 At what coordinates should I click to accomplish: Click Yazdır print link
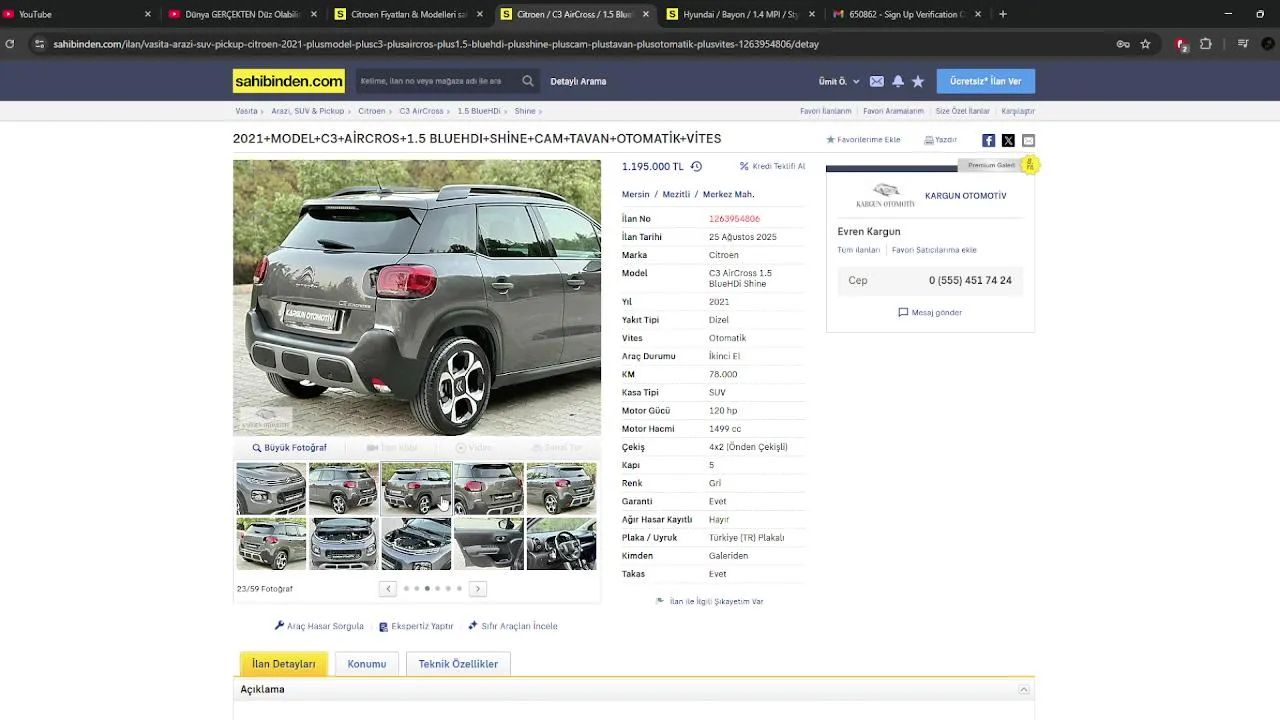pyautogui.click(x=941, y=140)
